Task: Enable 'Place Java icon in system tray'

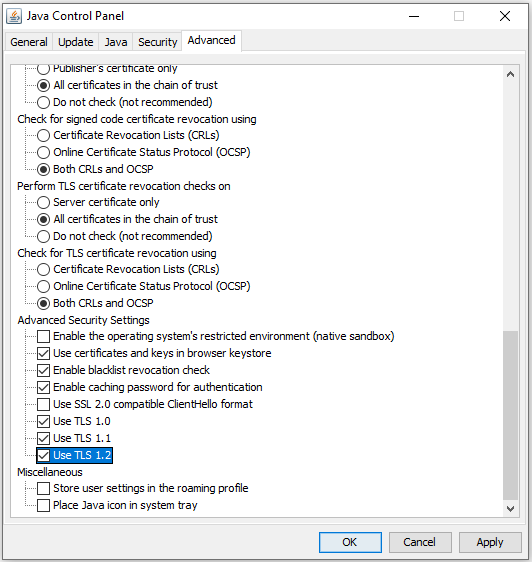Action: coord(43,505)
